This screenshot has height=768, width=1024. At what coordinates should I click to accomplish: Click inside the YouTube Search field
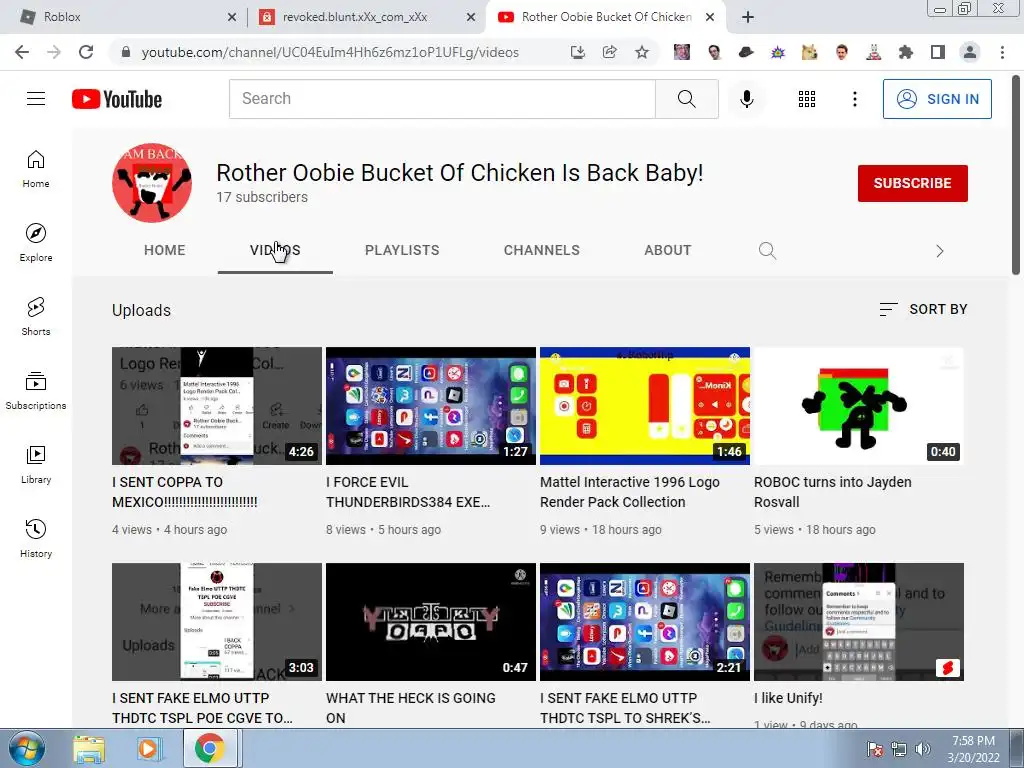click(442, 99)
